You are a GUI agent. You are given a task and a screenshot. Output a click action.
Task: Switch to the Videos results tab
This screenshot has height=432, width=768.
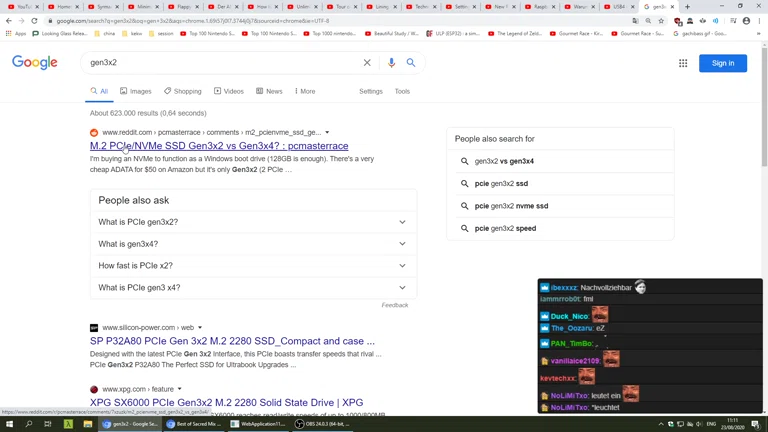coord(229,91)
